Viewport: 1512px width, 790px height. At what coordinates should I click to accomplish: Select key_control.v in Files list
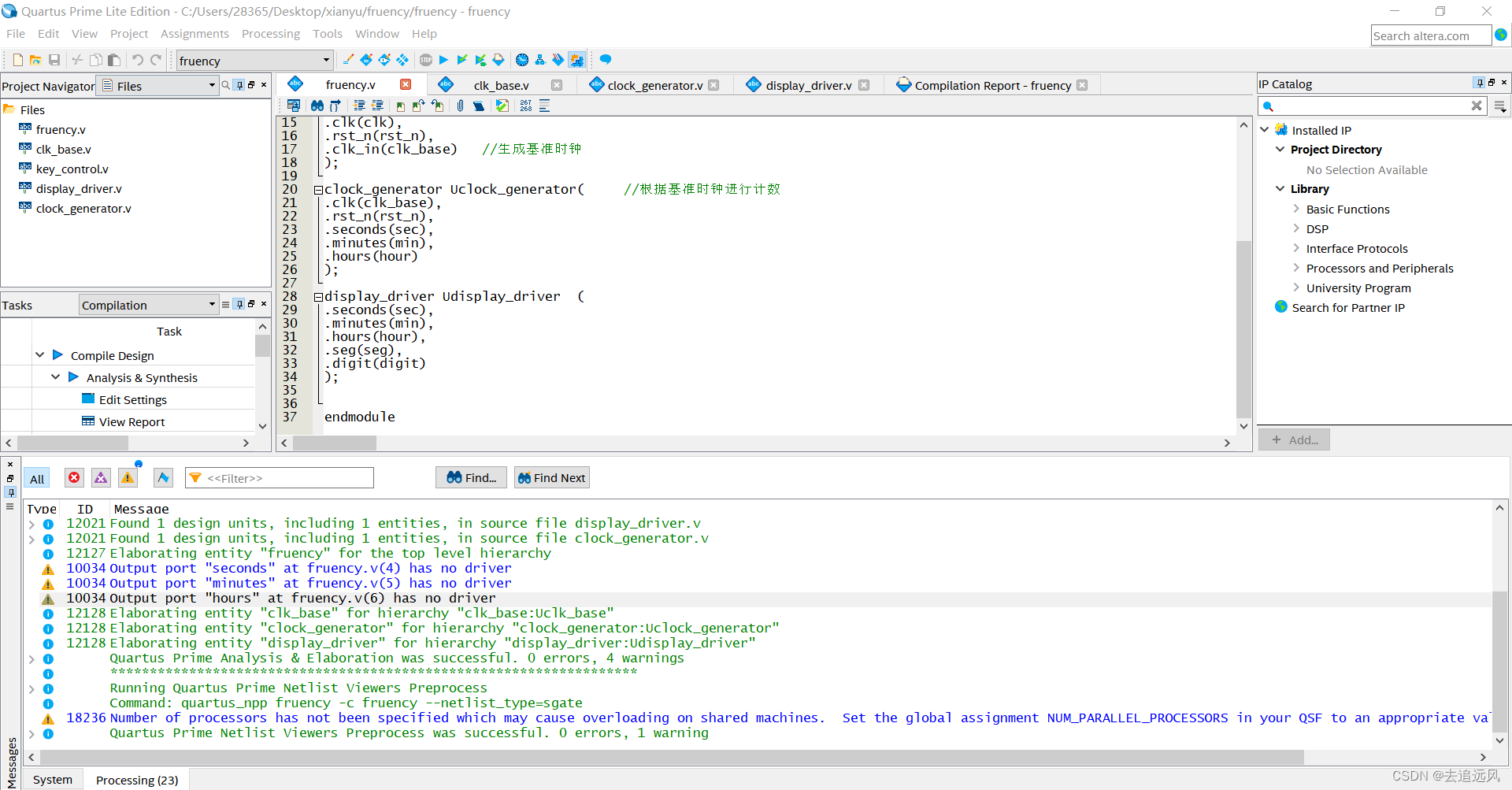(72, 169)
